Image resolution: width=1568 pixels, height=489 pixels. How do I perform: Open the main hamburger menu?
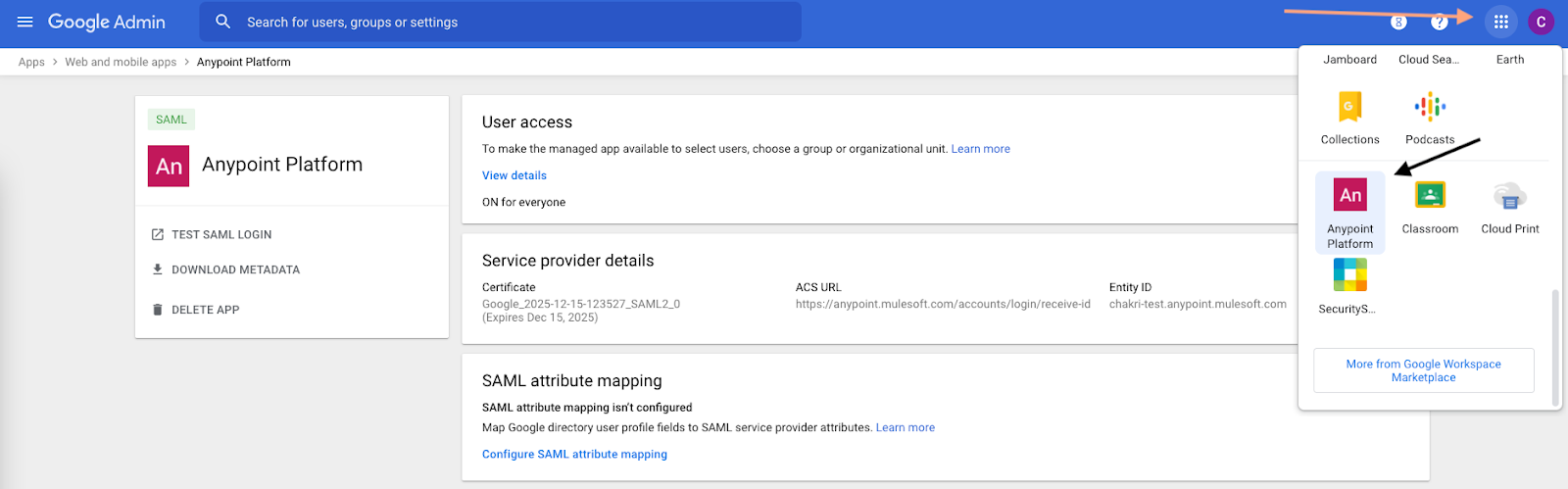click(25, 22)
